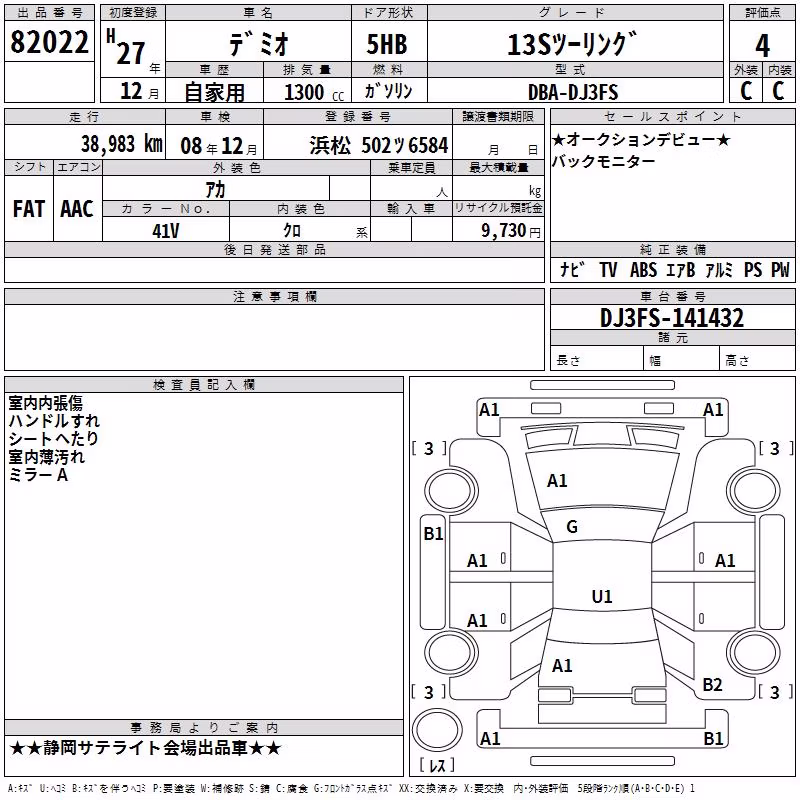This screenshot has height=800, width=800.
Task: Click the overall evaluation score 4
Action: pyautogui.click(x=762, y=45)
